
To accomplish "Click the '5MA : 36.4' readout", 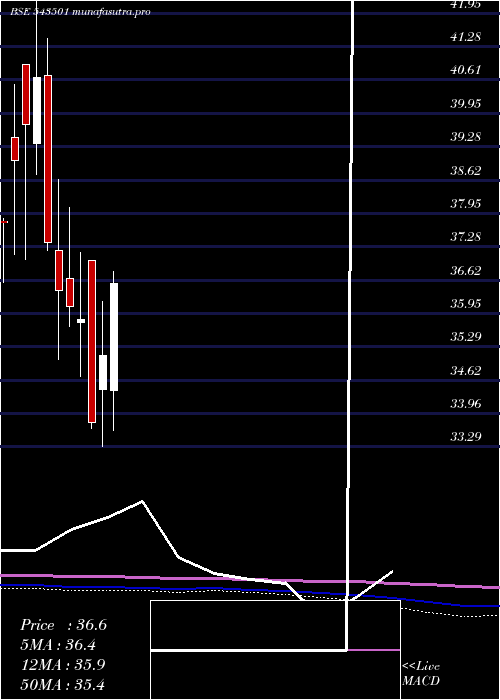I will pos(59,645).
